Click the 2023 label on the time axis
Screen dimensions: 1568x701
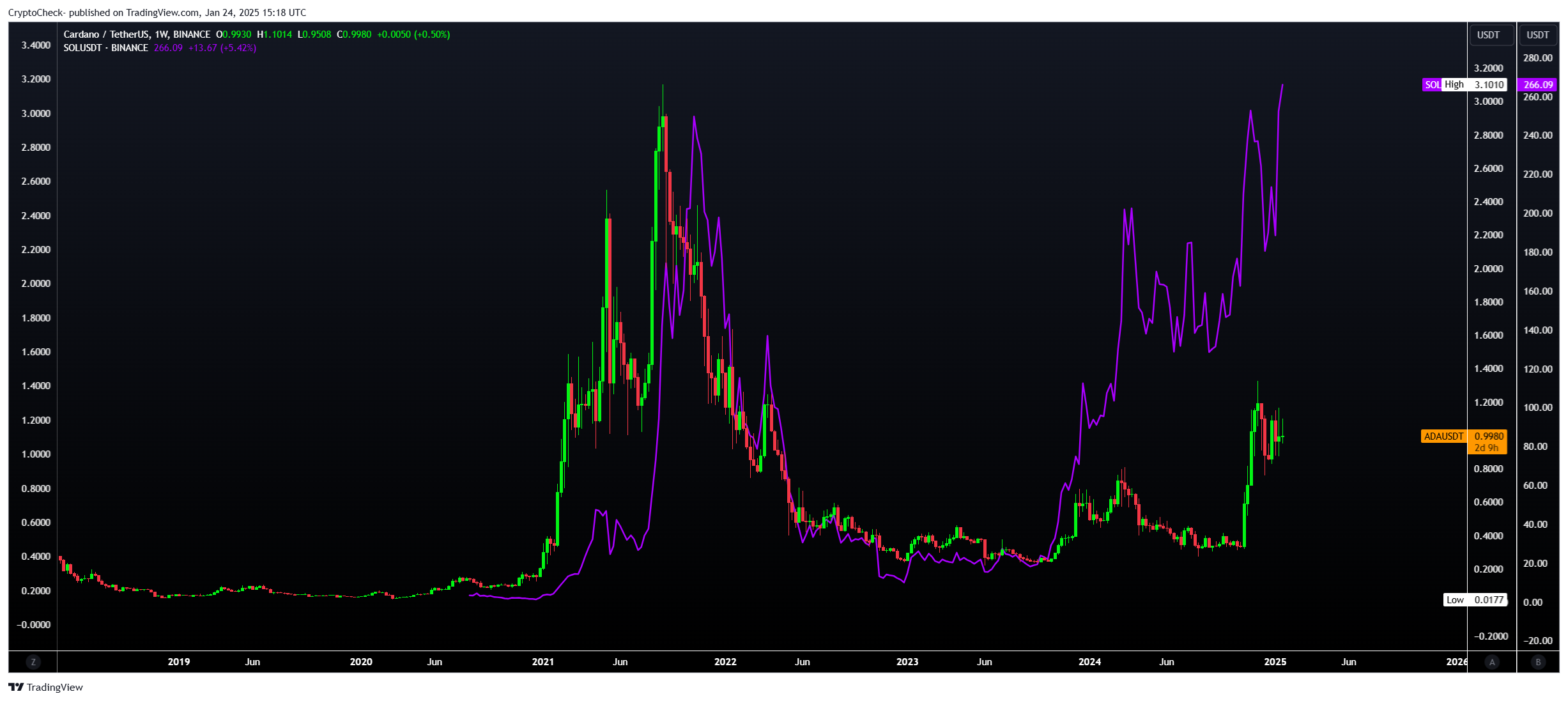(907, 662)
